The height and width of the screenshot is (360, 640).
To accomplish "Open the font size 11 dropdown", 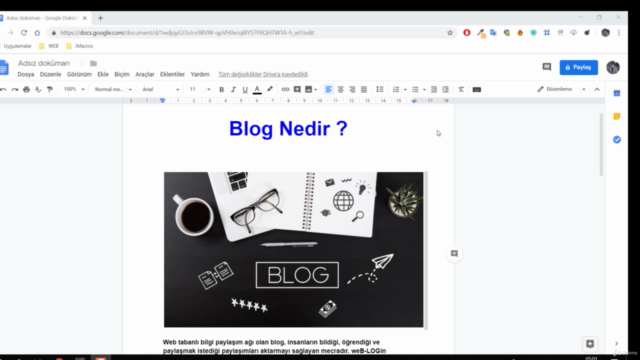I will (x=200, y=89).
